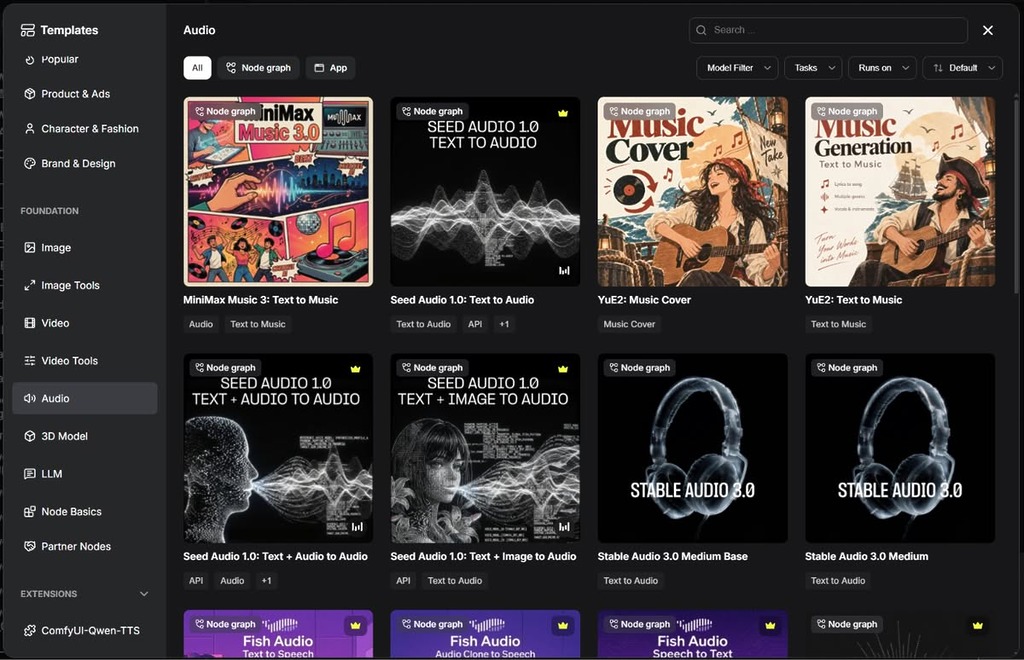Screen dimensions: 1024x660
Task: Click the Video film icon
Action: 29,322
